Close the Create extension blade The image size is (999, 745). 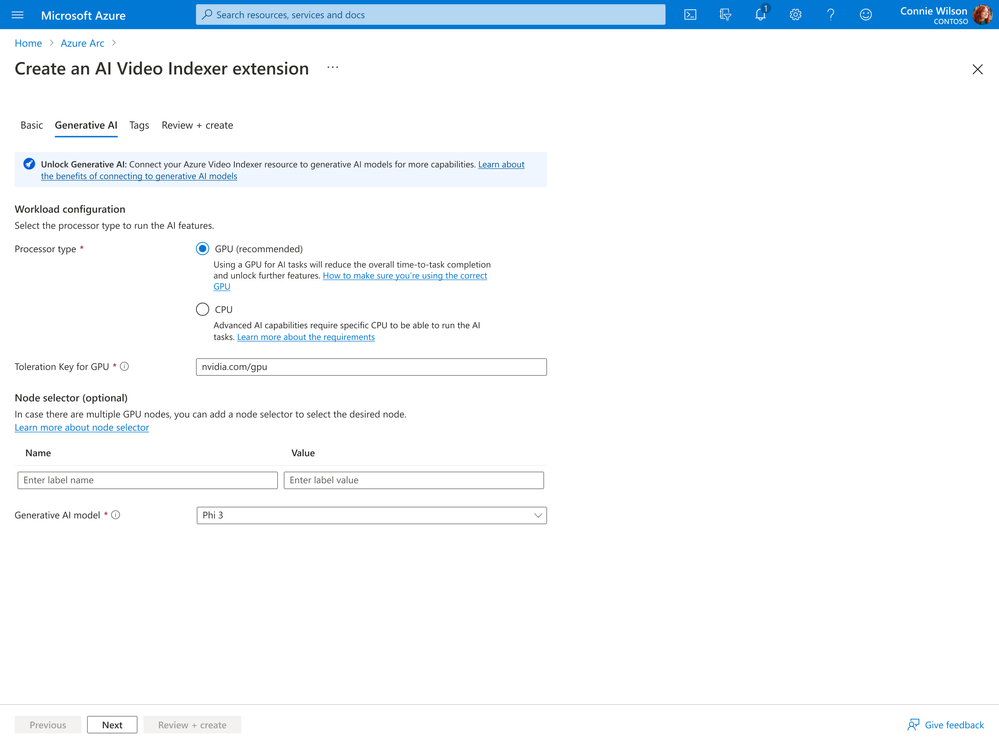(977, 69)
